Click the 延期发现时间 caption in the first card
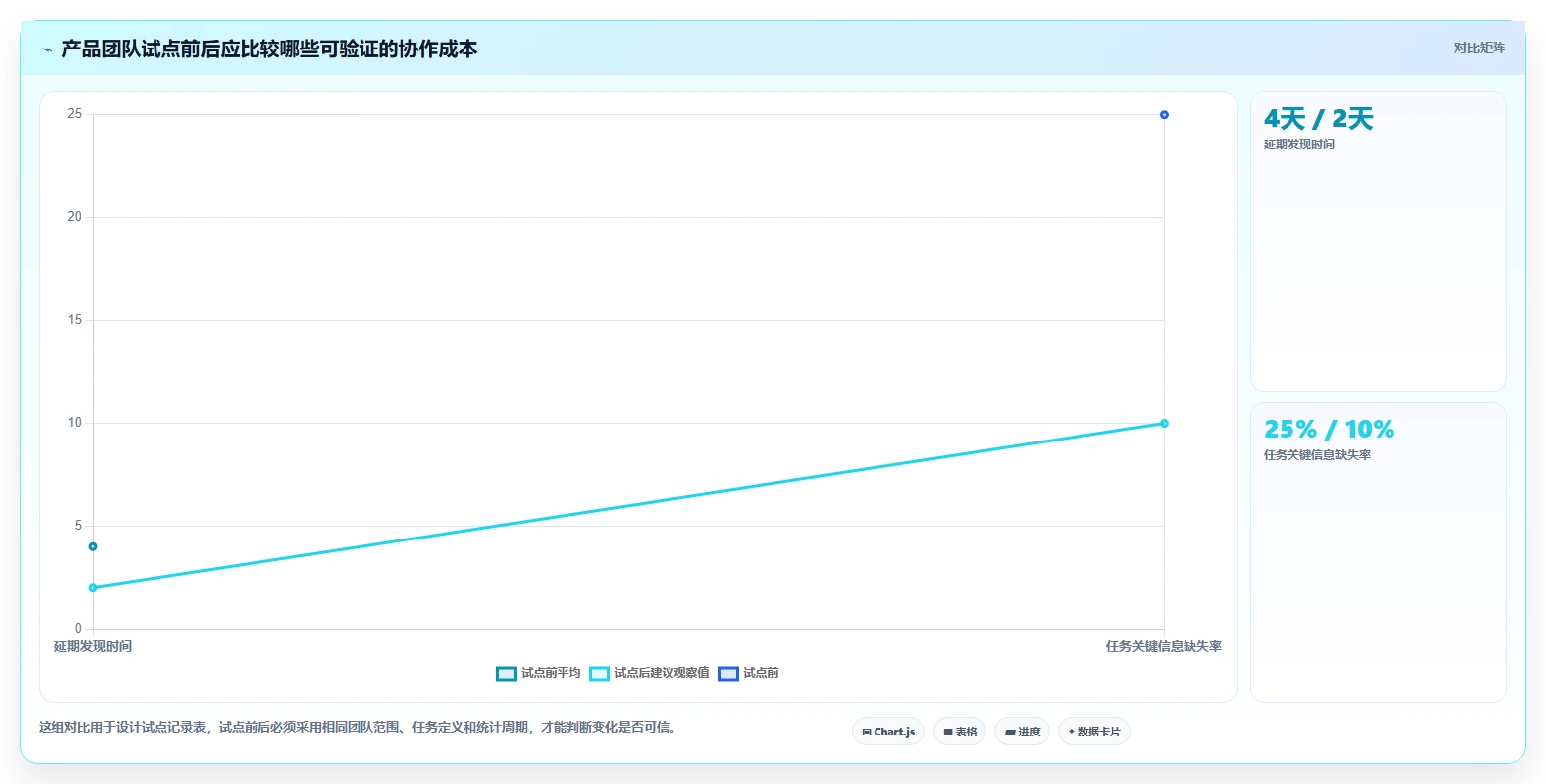Screen dimensions: 1546x784 click(1299, 146)
